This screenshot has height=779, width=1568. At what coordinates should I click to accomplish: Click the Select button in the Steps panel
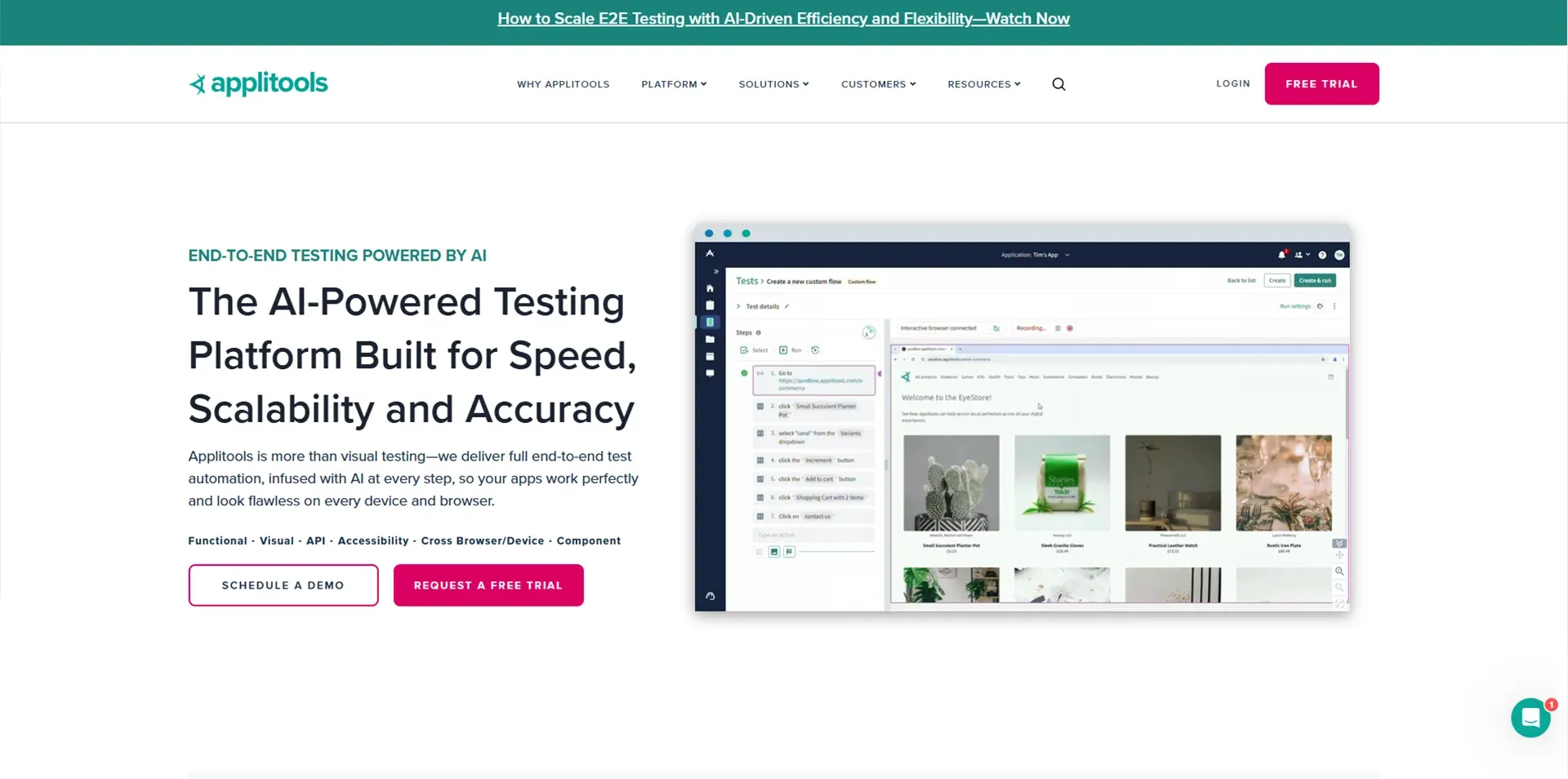[754, 350]
